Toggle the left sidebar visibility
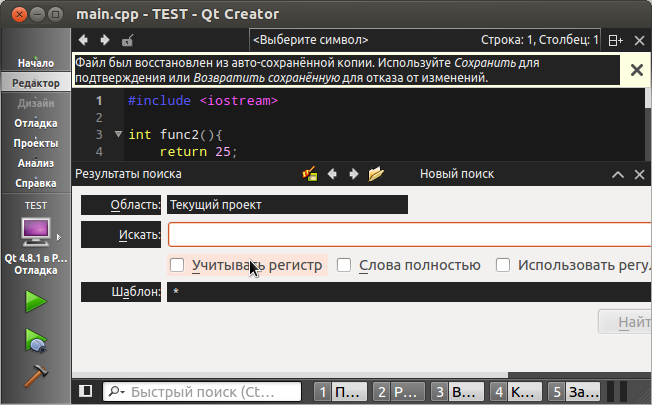Screen dimensions: 652x405 click(x=86, y=391)
